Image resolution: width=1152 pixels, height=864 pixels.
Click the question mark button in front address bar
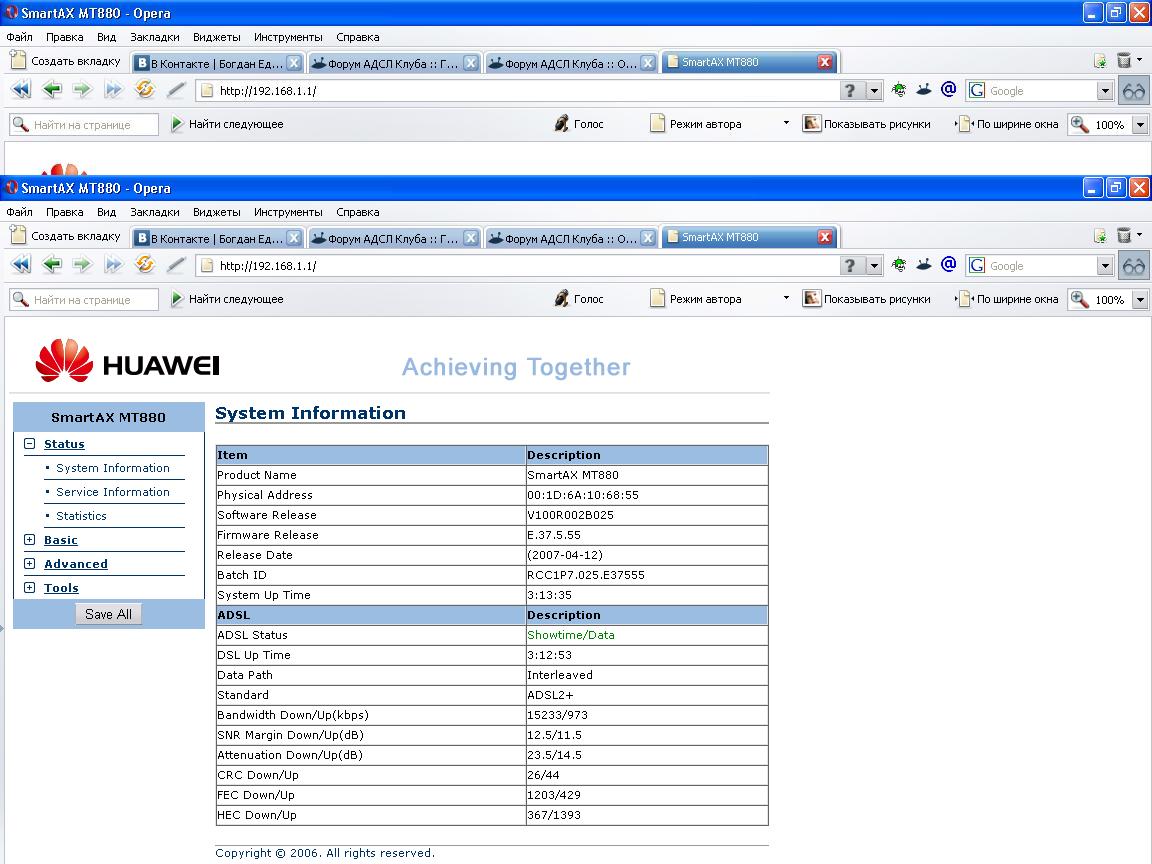(850, 266)
